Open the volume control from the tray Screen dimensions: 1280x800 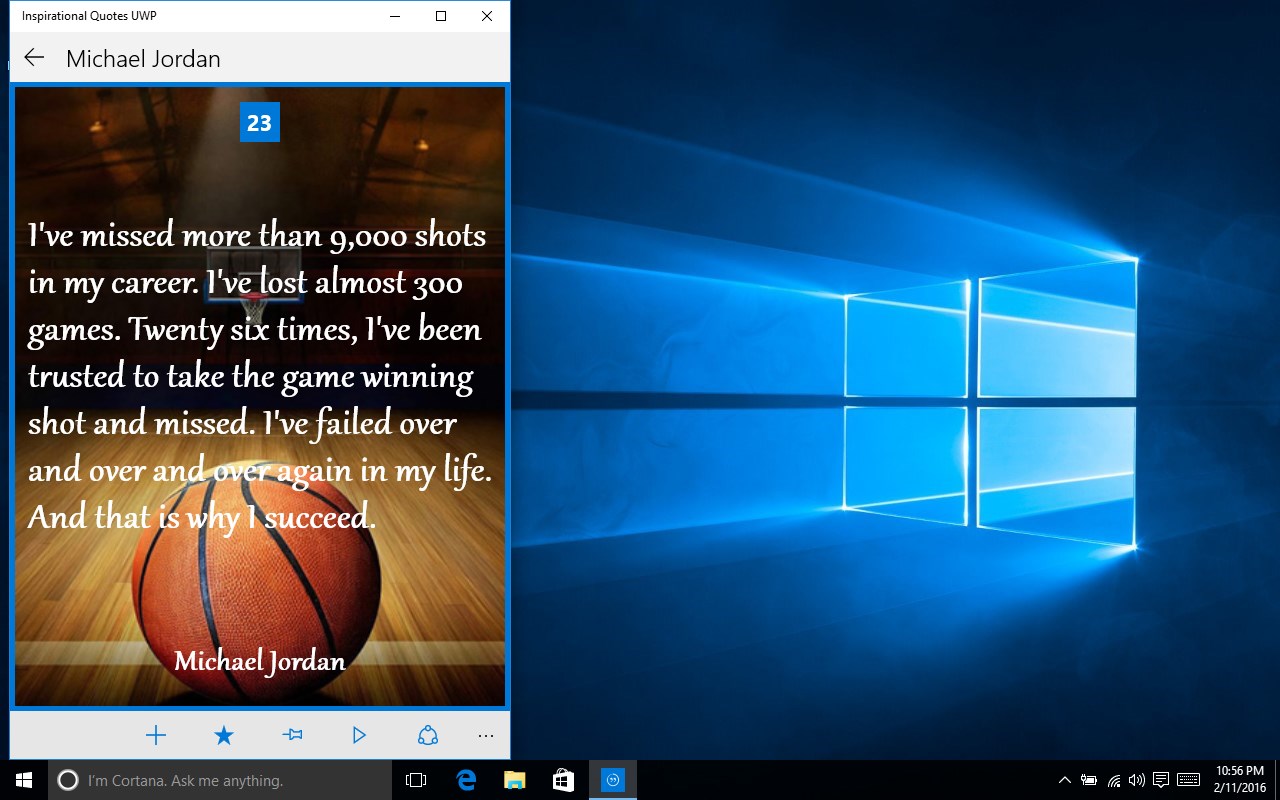click(1137, 779)
